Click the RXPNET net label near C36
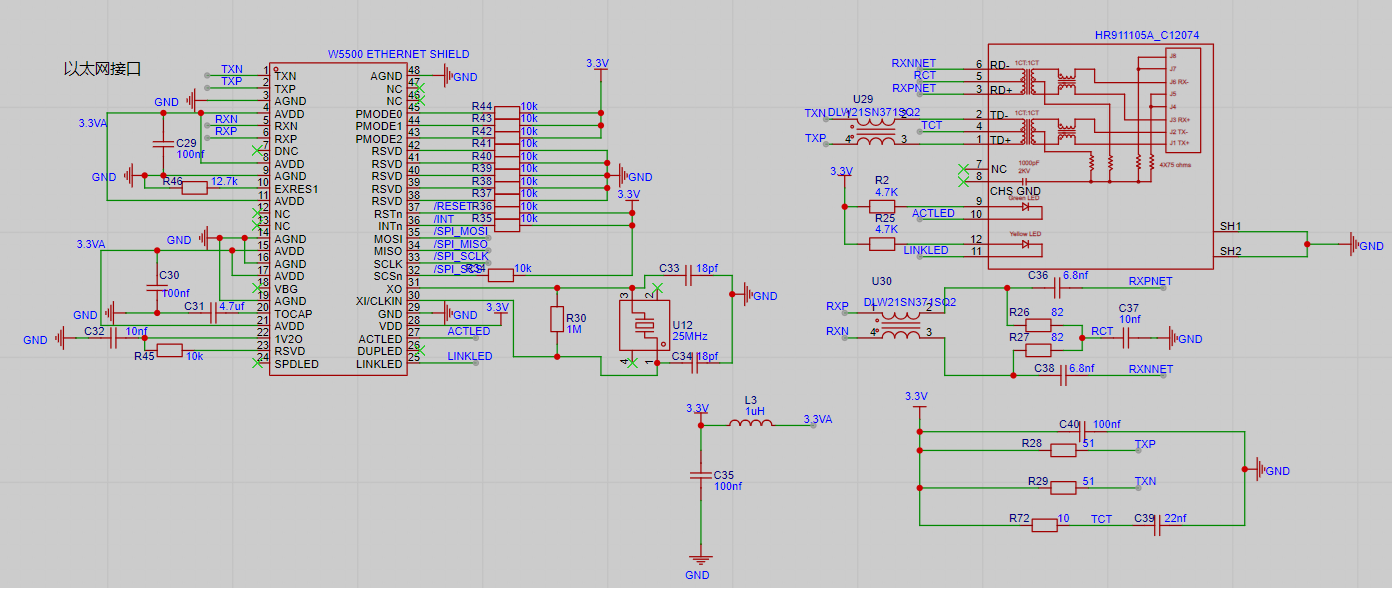The height and width of the screenshot is (589, 1392). pyautogui.click(x=1150, y=282)
